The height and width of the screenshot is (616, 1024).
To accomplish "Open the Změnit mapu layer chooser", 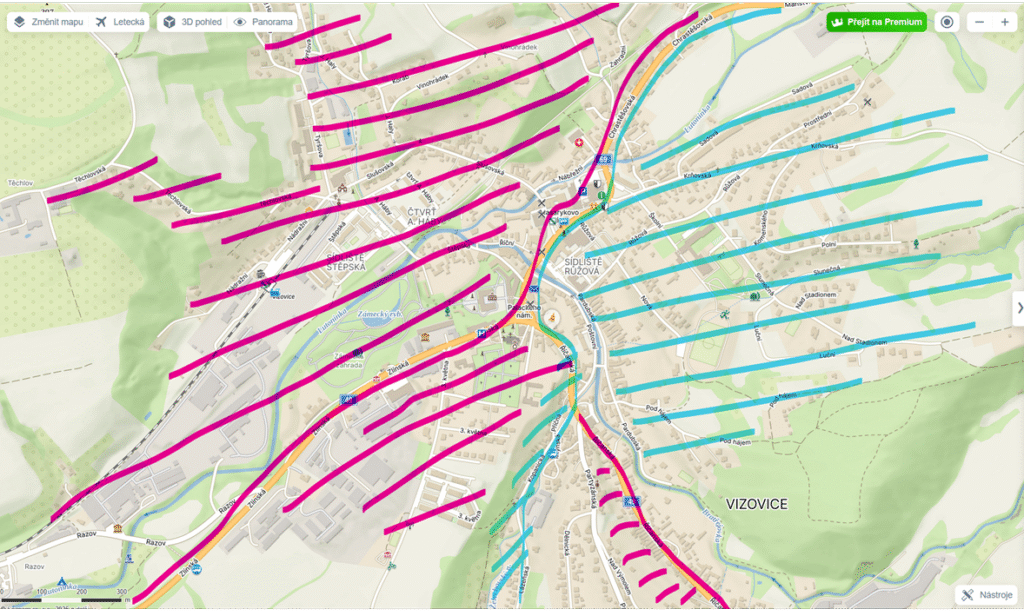I will (49, 22).
